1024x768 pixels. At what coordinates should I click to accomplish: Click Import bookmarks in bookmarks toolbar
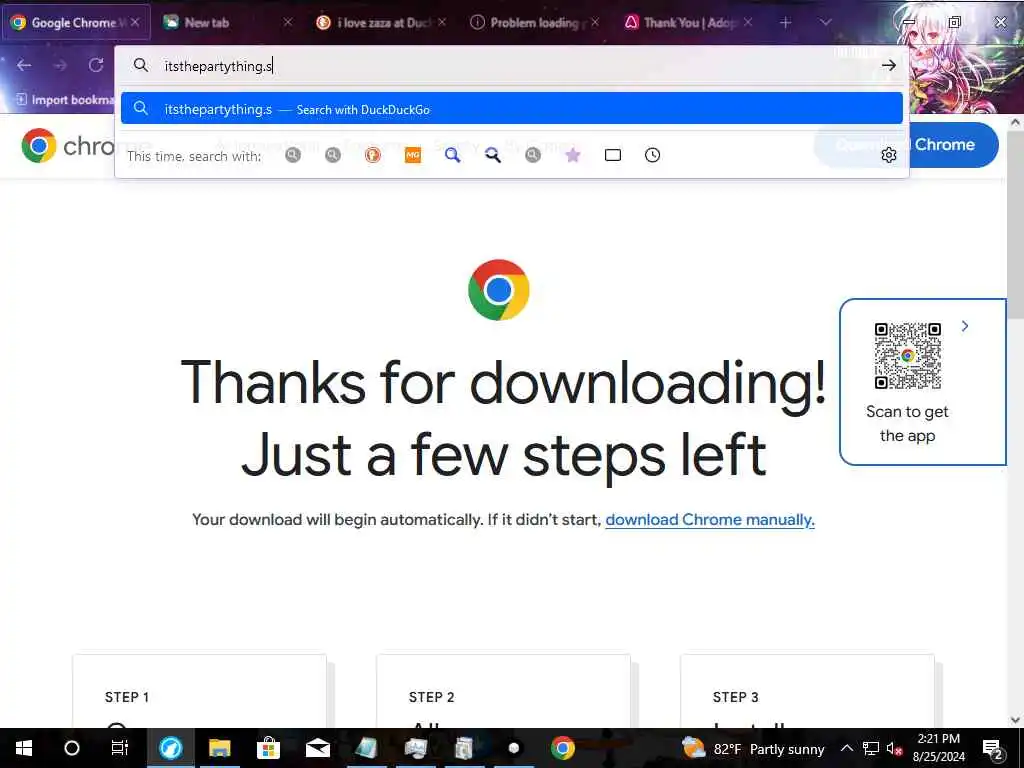(65, 100)
